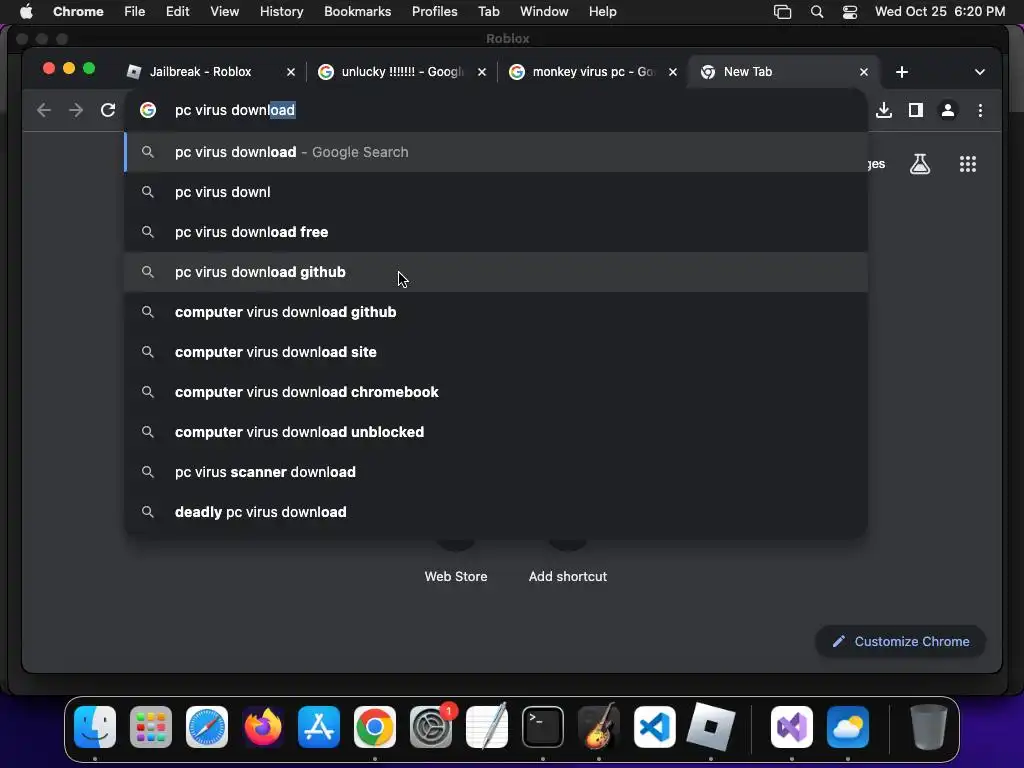Click the address bar with pc virus download
Screen dimensions: 1024x768
496,110
